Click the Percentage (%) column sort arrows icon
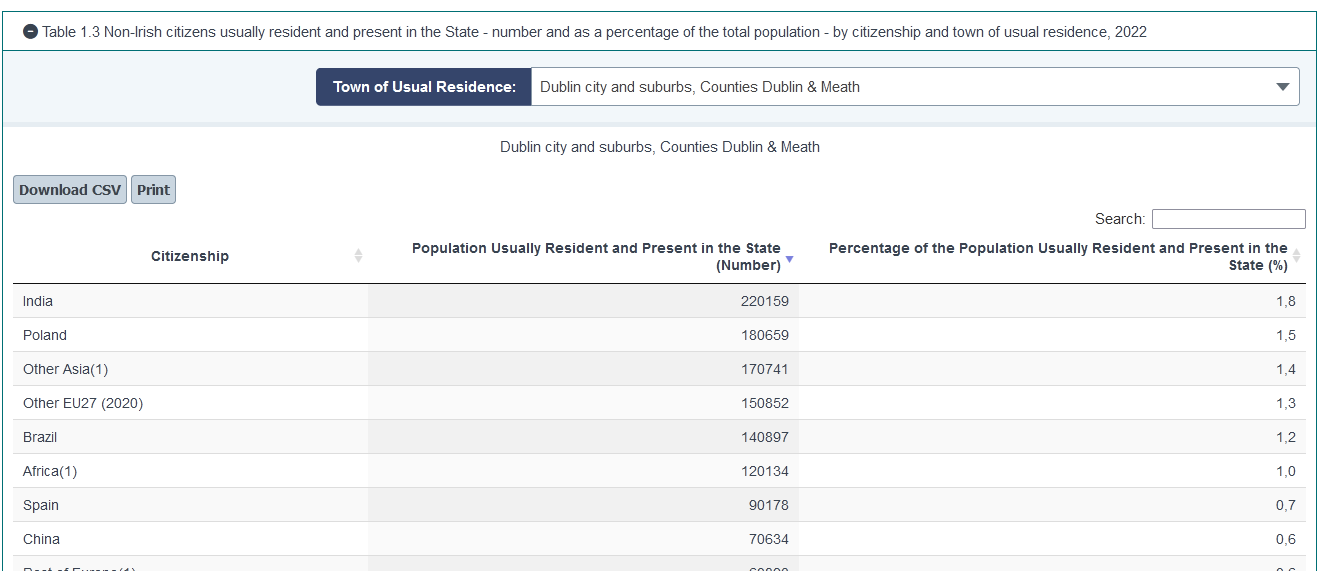The image size is (1322, 571). (1297, 256)
